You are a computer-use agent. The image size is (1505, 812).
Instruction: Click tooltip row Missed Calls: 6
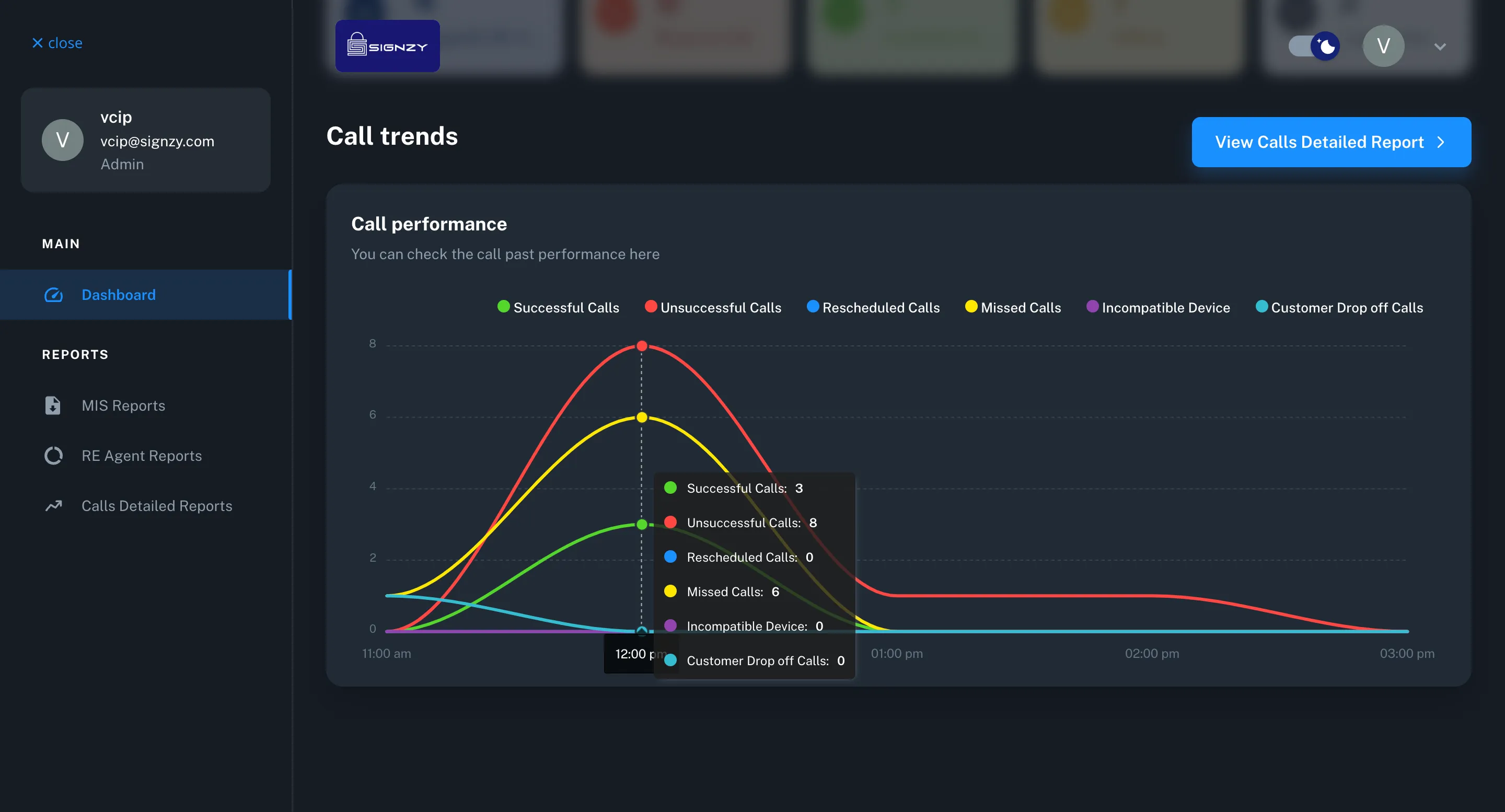722,591
